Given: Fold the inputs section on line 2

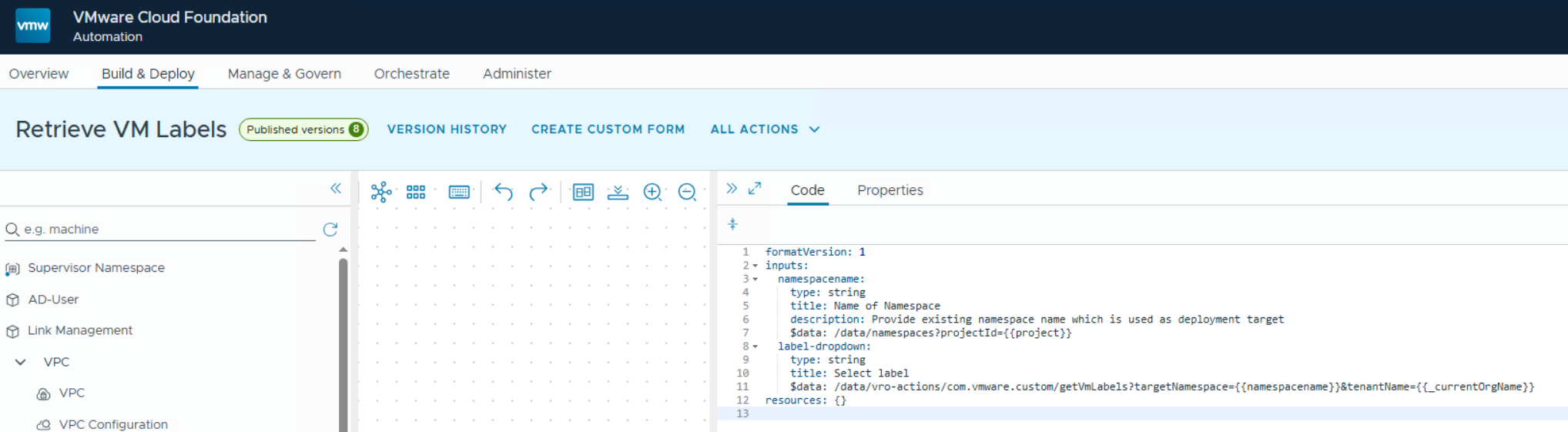Looking at the screenshot, I should 756,266.
